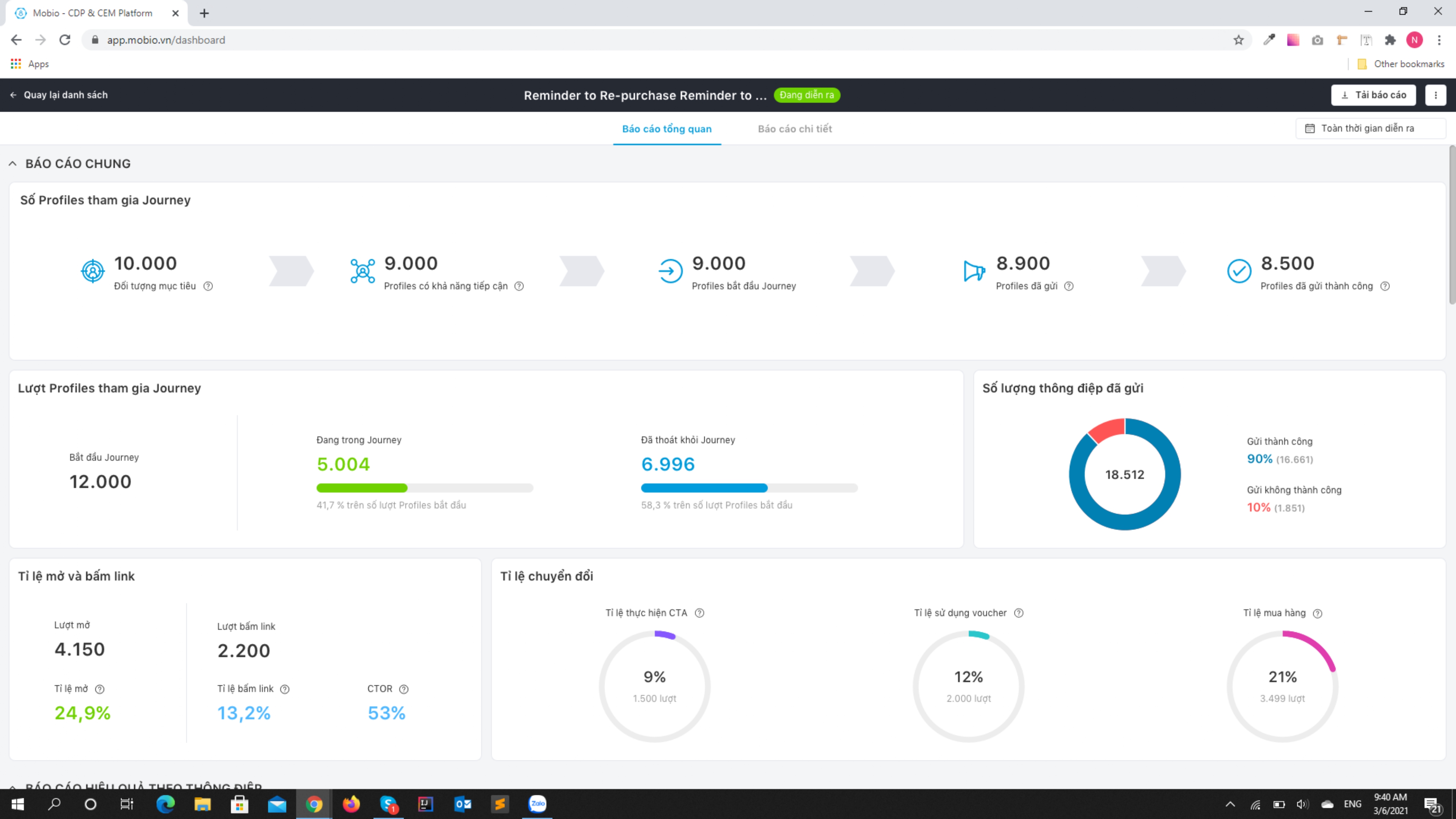Click help icon next to Đối tượng mục tiêu

click(x=208, y=286)
